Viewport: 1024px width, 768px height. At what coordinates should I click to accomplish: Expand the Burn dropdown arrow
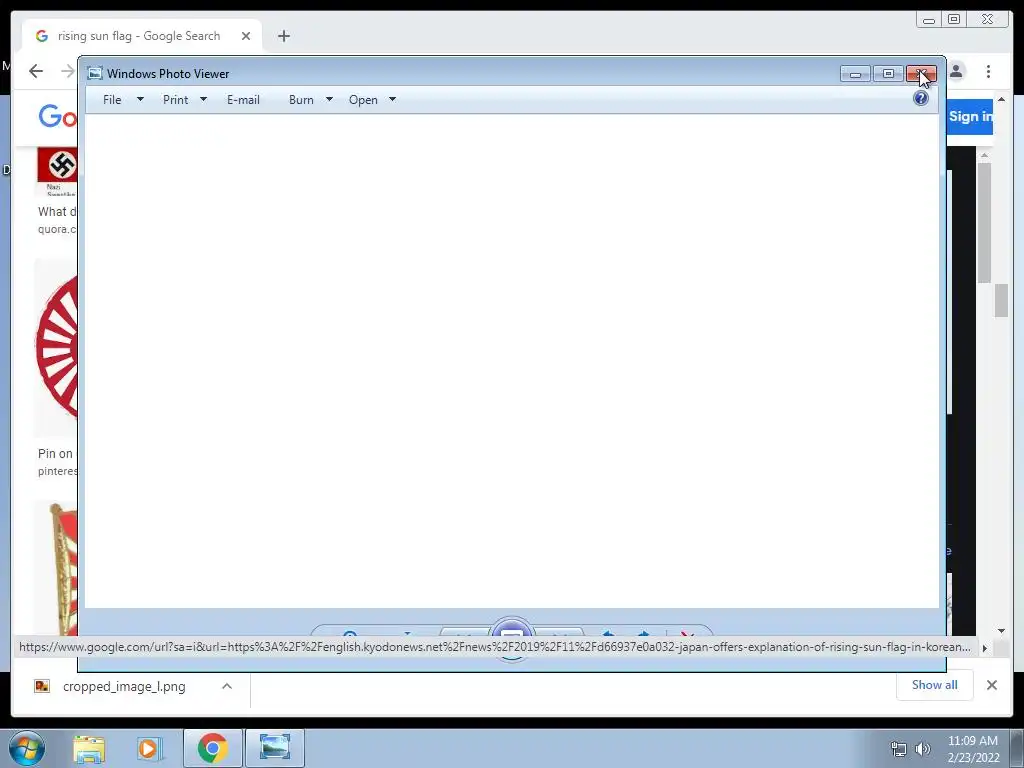pos(329,99)
